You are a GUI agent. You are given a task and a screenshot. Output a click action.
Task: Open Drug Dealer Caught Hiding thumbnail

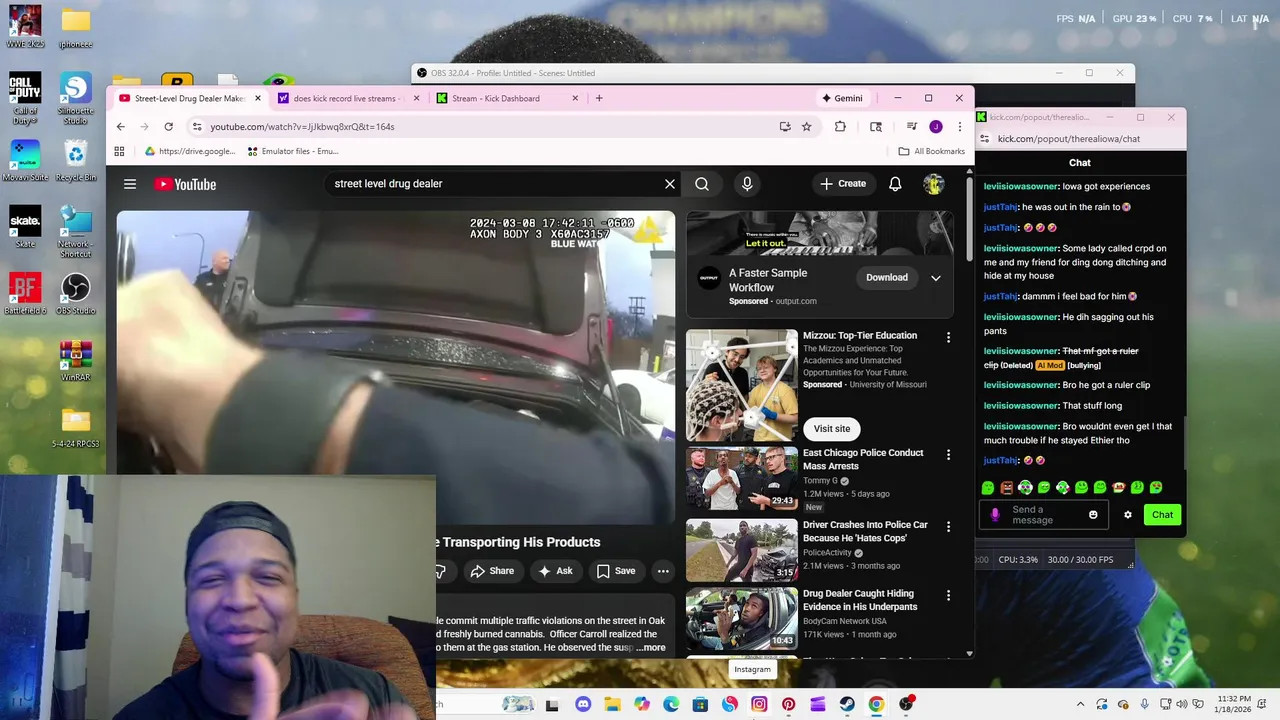pyautogui.click(x=742, y=618)
